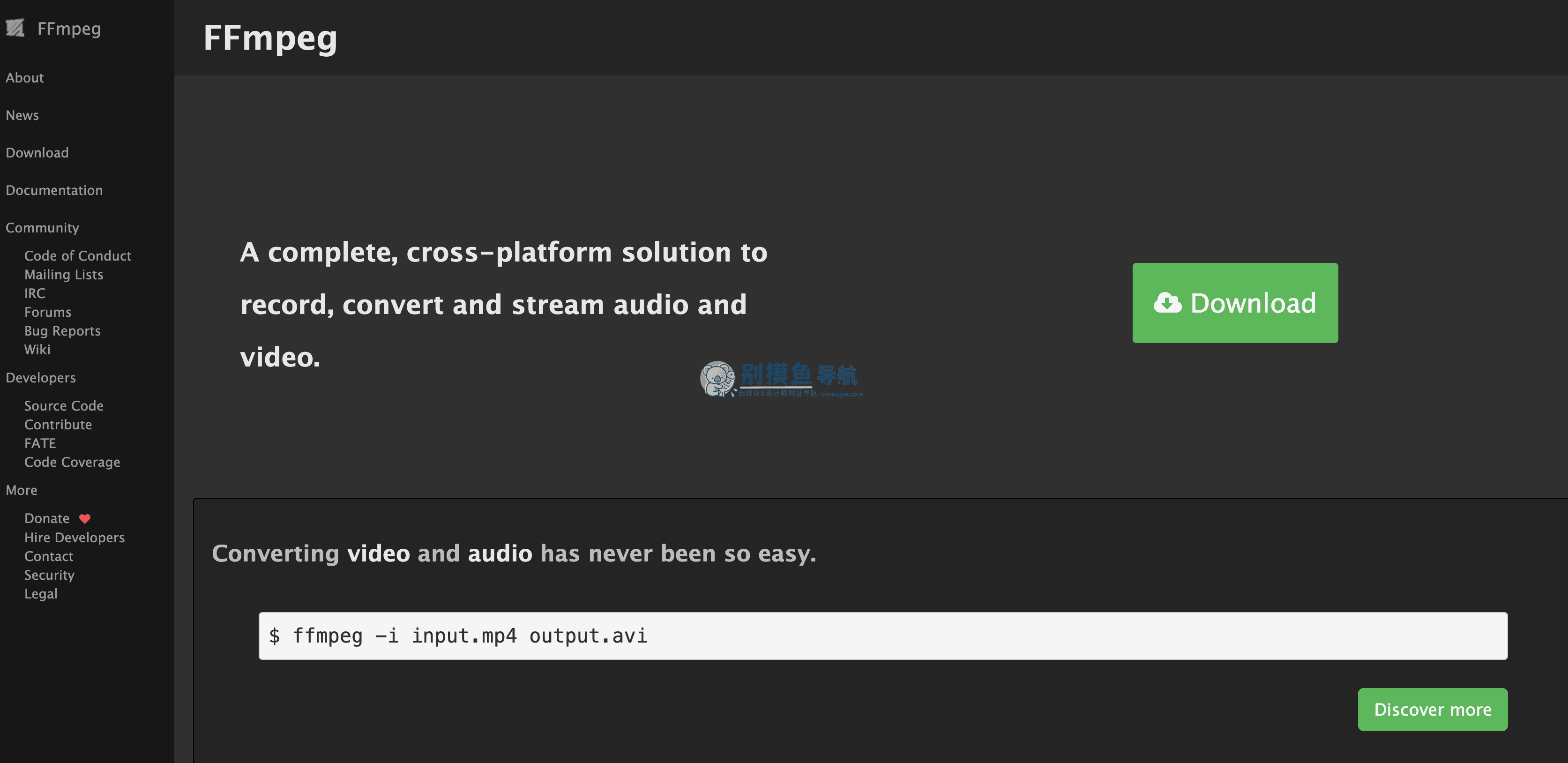Click the koala watermark logo
Screen dimensions: 1568x763
717,379
